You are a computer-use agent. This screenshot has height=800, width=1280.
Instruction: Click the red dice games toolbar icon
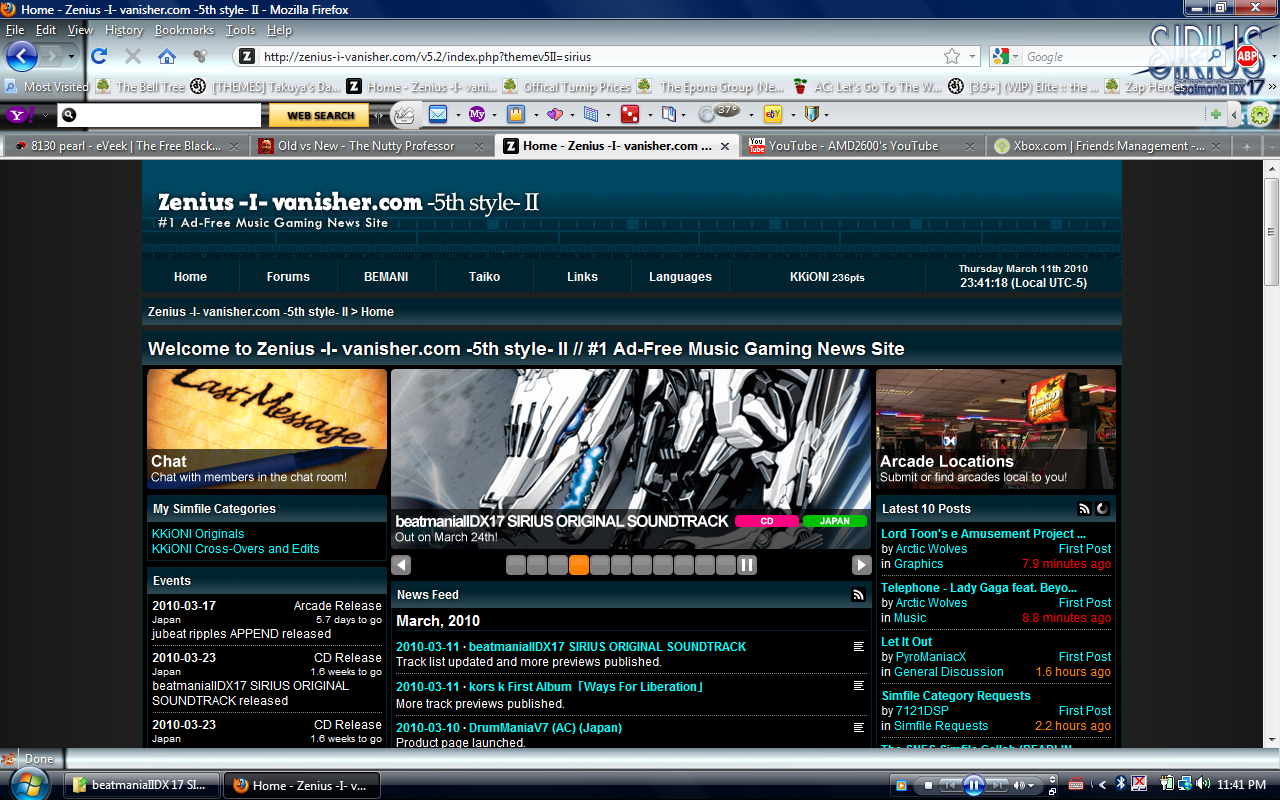[630, 115]
